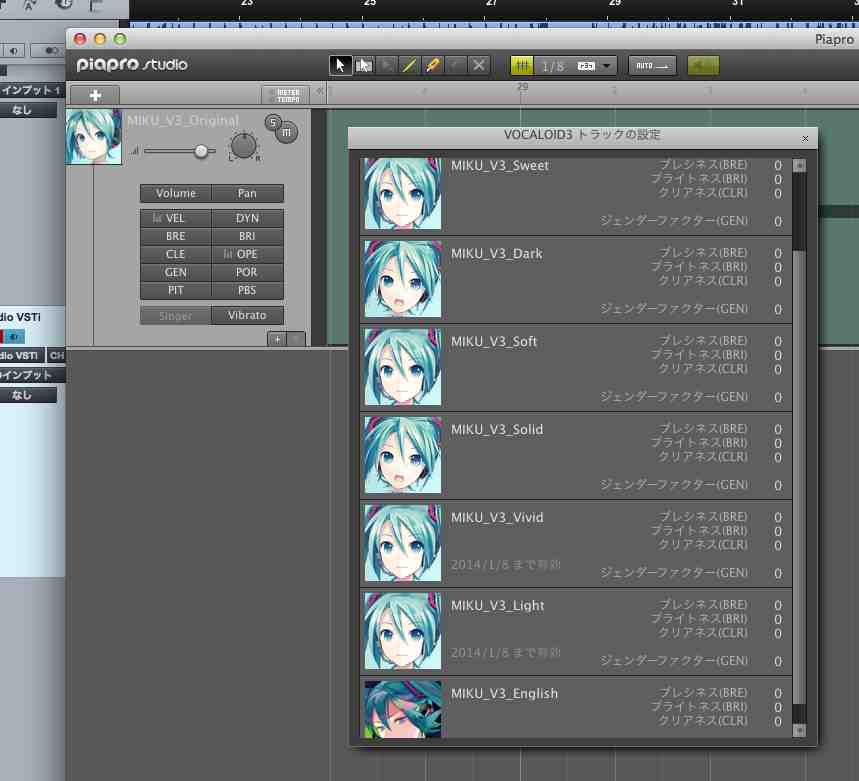
Task: Click the インプット 1 label in background window
Action: tap(30, 90)
